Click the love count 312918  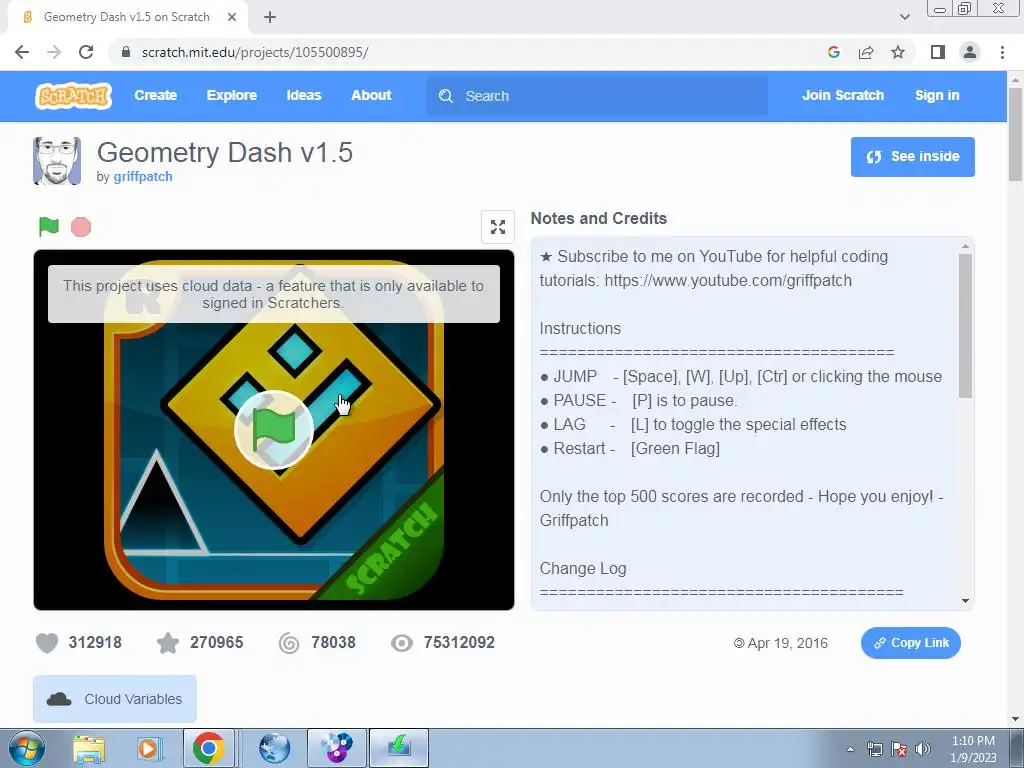click(95, 643)
